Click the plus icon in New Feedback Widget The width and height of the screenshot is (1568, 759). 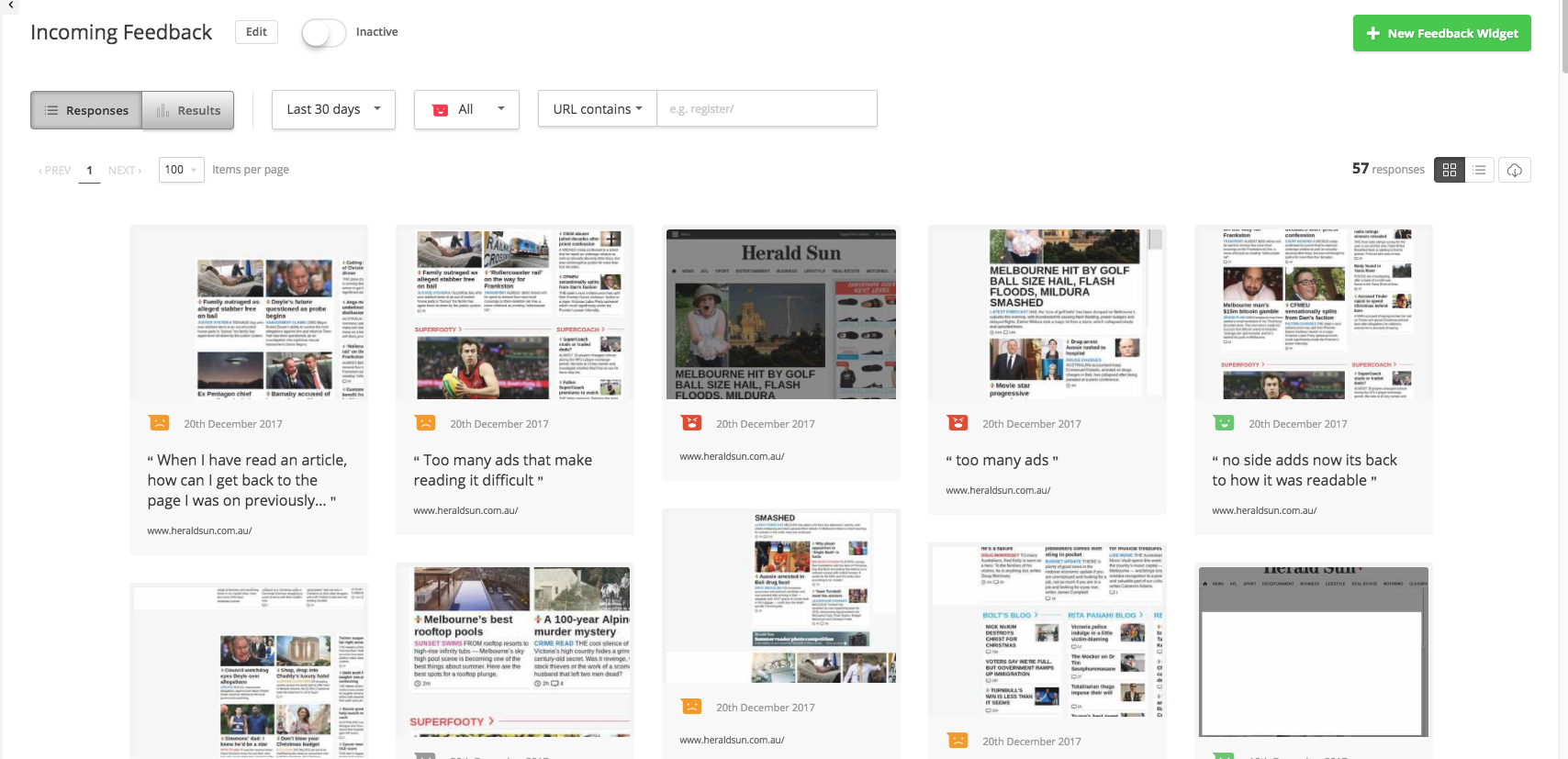[1373, 33]
